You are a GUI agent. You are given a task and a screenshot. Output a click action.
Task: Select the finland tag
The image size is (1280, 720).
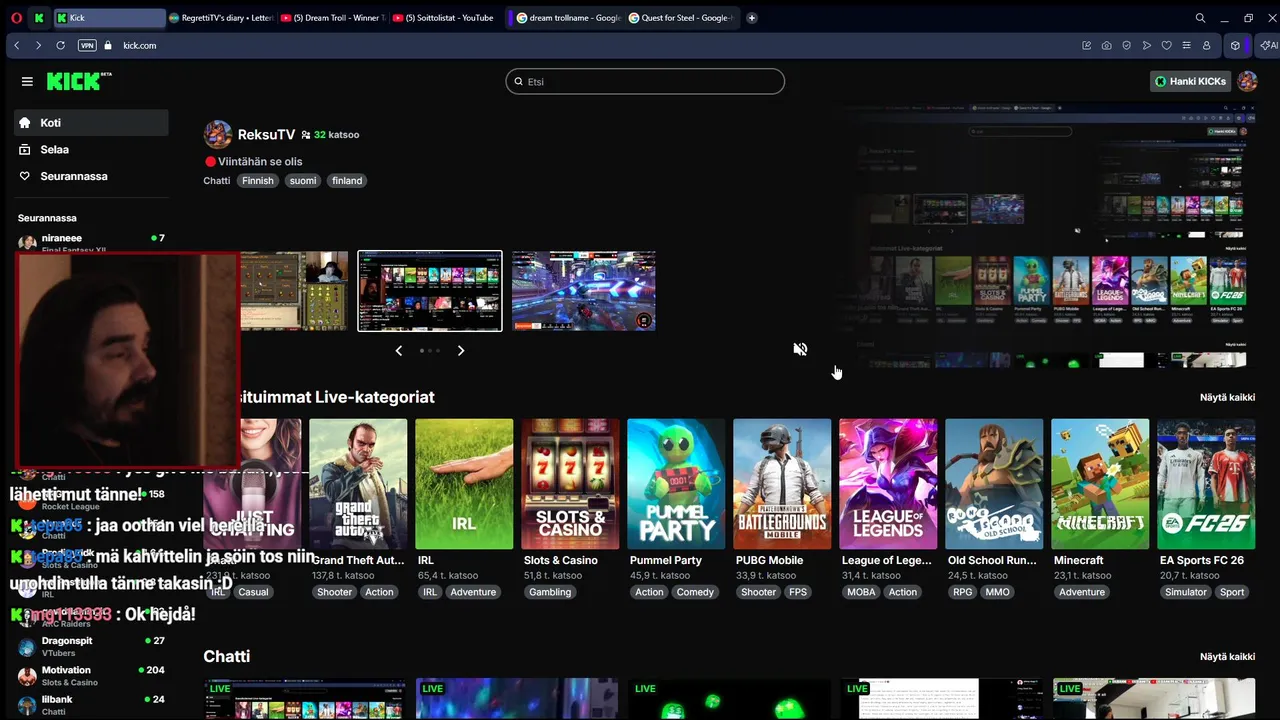point(347,181)
